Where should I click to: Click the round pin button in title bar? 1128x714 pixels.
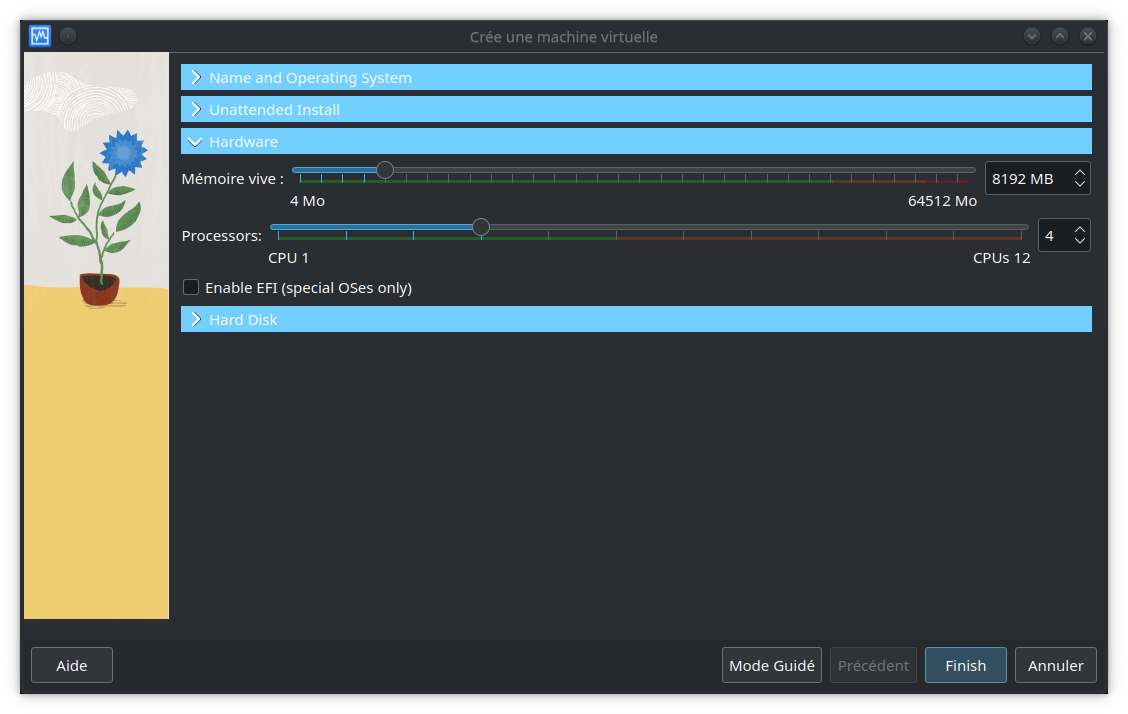(x=68, y=36)
